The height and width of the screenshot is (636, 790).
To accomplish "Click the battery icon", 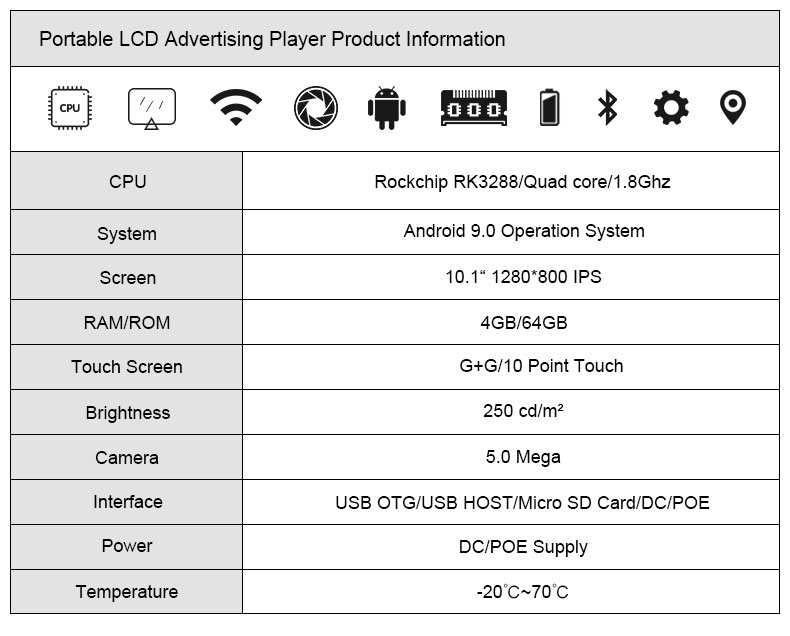I will [549, 107].
